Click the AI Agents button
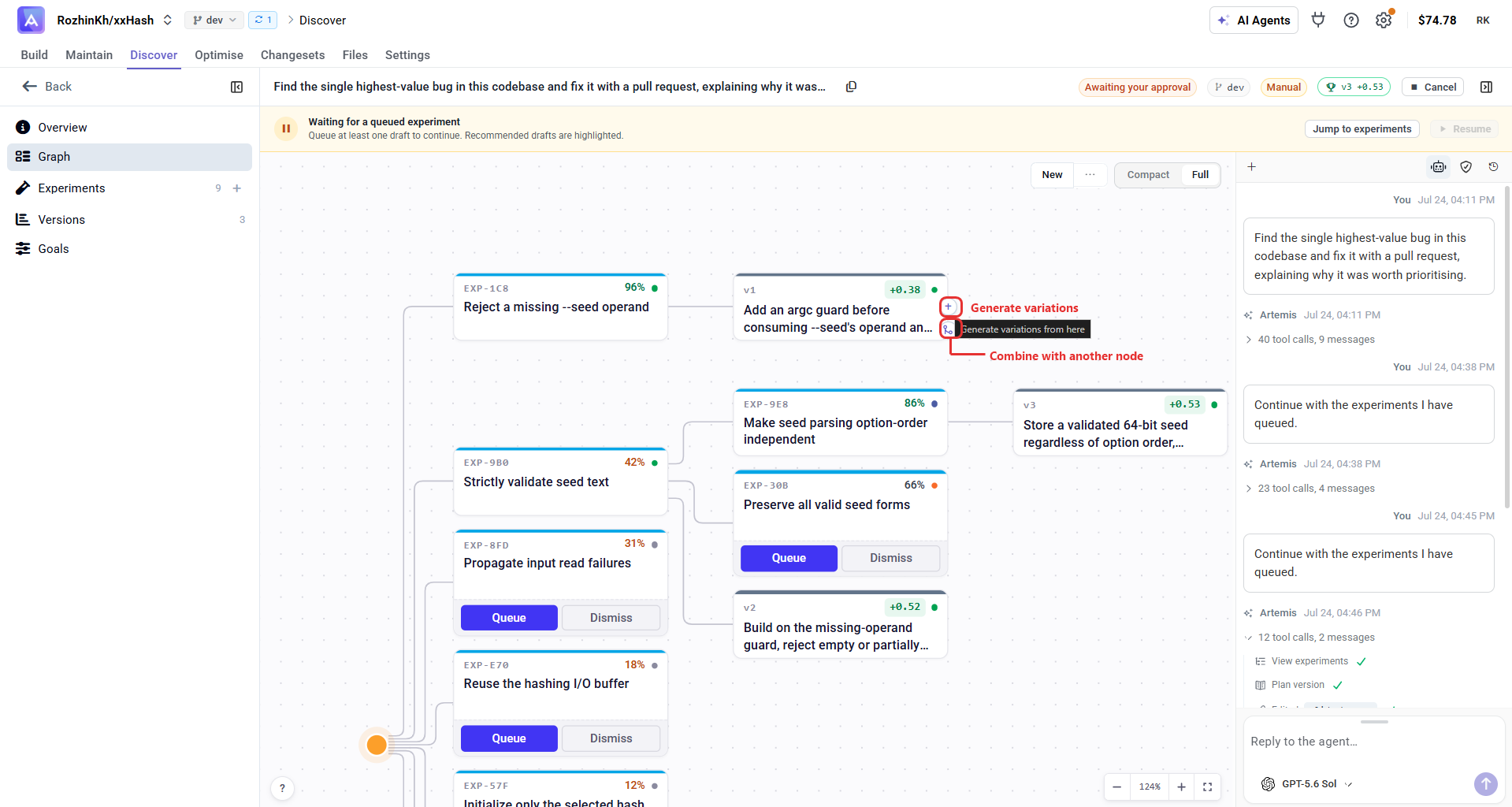The width and height of the screenshot is (1512, 807). click(x=1254, y=20)
